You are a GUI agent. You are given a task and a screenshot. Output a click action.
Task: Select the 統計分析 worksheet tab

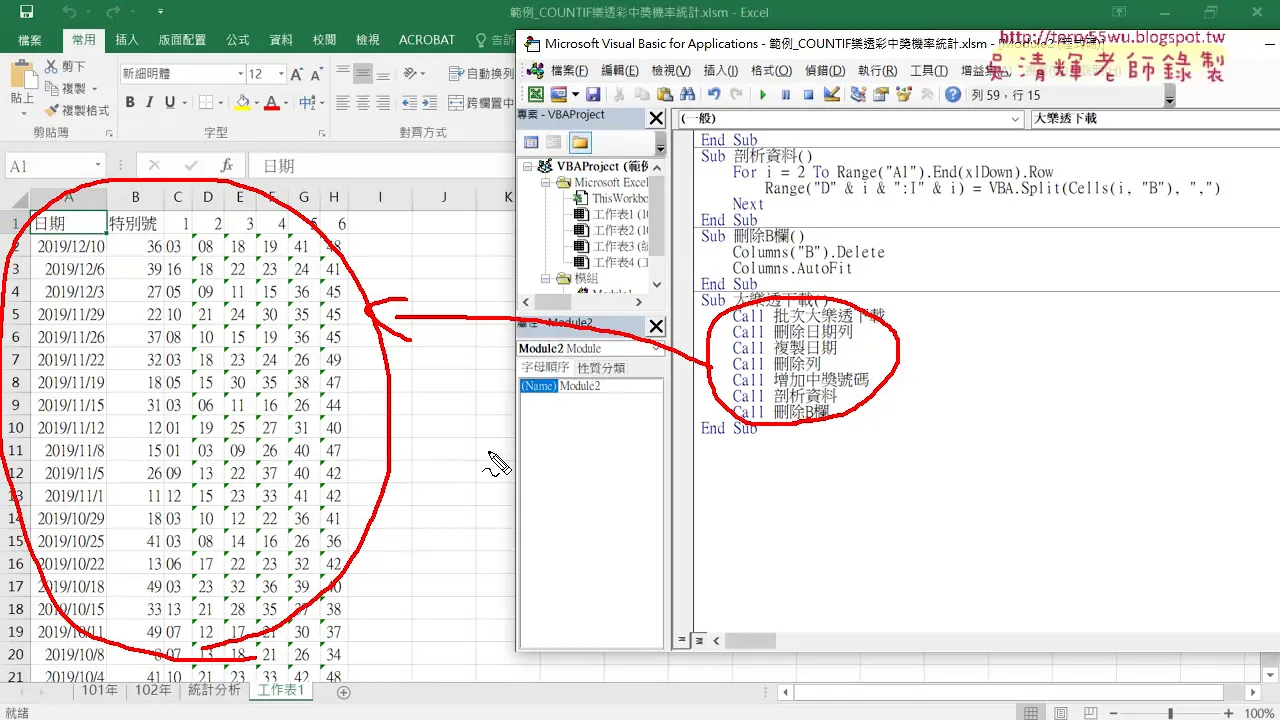(214, 691)
